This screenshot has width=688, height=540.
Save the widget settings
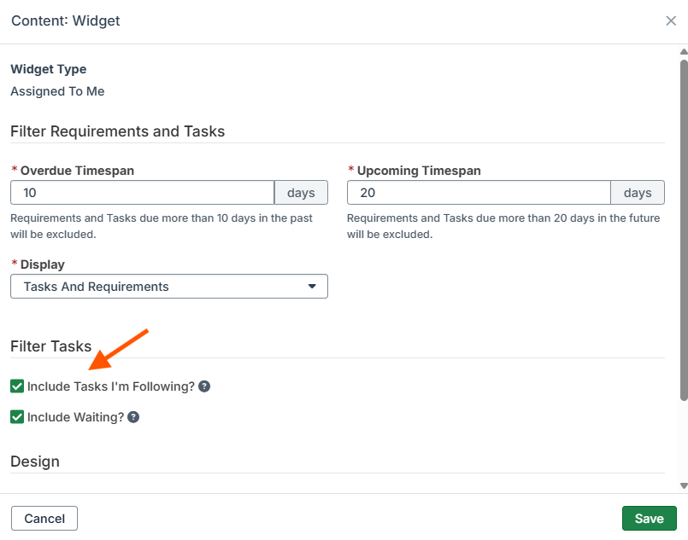coord(649,519)
